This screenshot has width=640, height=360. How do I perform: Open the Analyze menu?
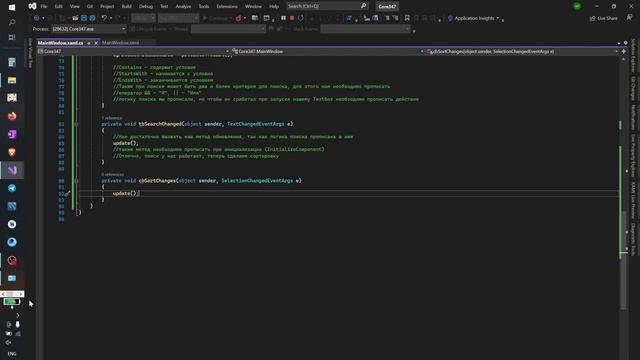183,7
